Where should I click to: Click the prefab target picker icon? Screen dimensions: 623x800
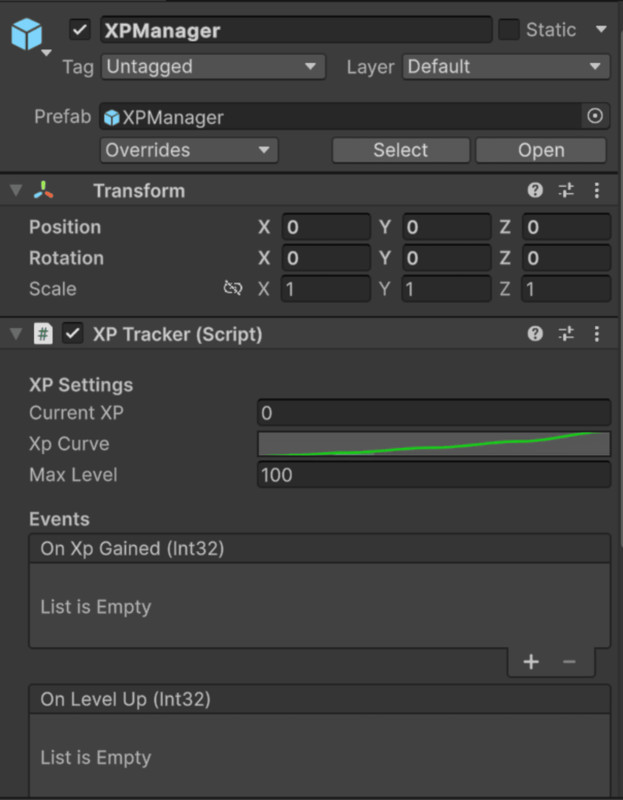pos(595,116)
